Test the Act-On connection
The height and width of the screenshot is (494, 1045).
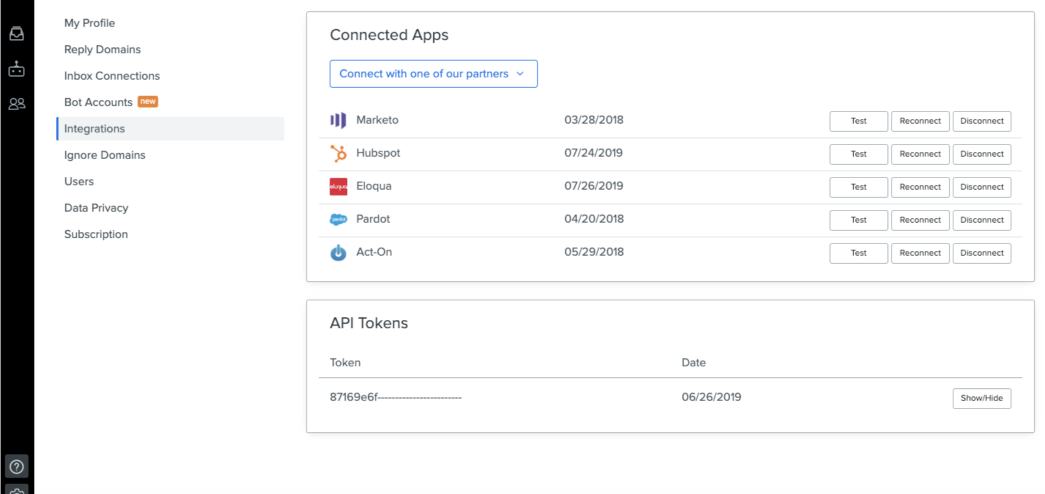pyautogui.click(x=858, y=253)
